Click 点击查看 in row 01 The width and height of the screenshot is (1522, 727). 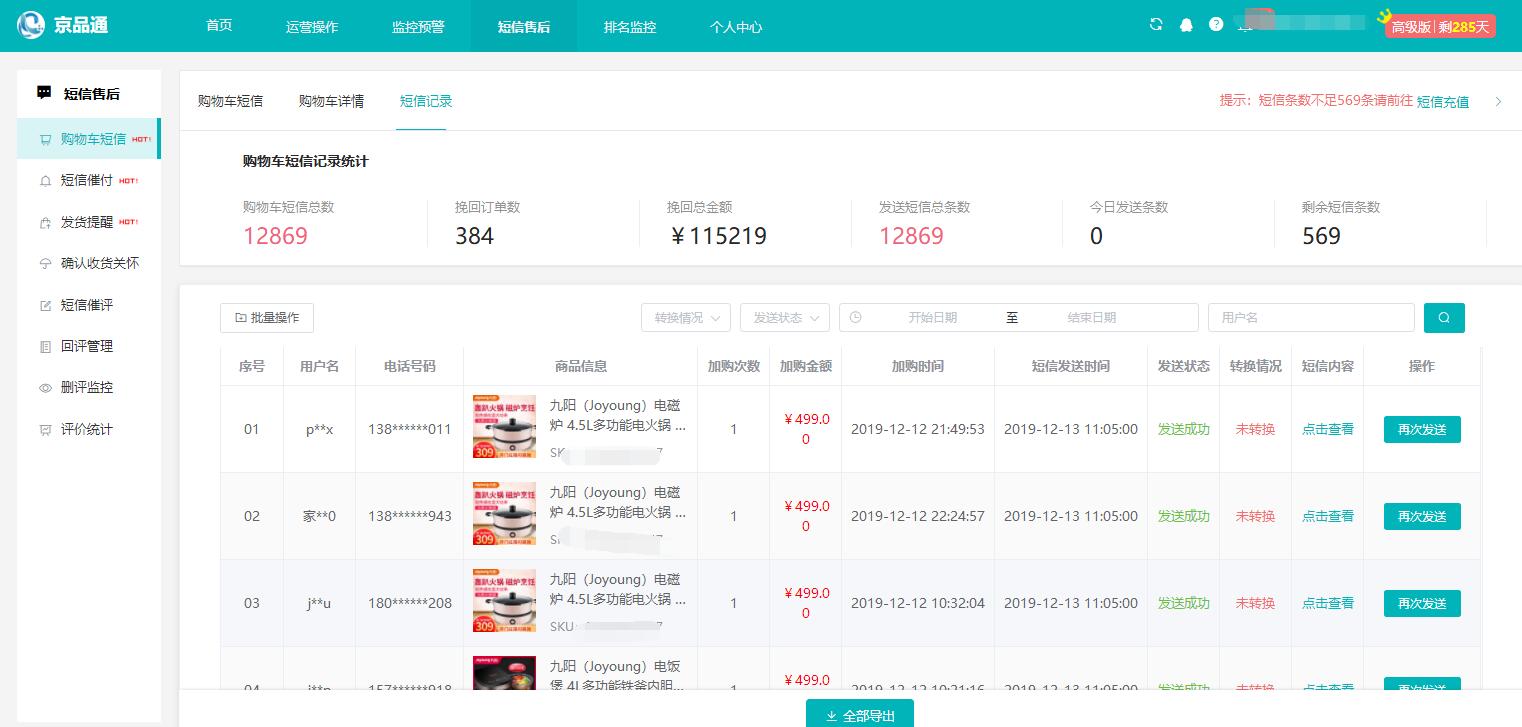click(x=1328, y=429)
